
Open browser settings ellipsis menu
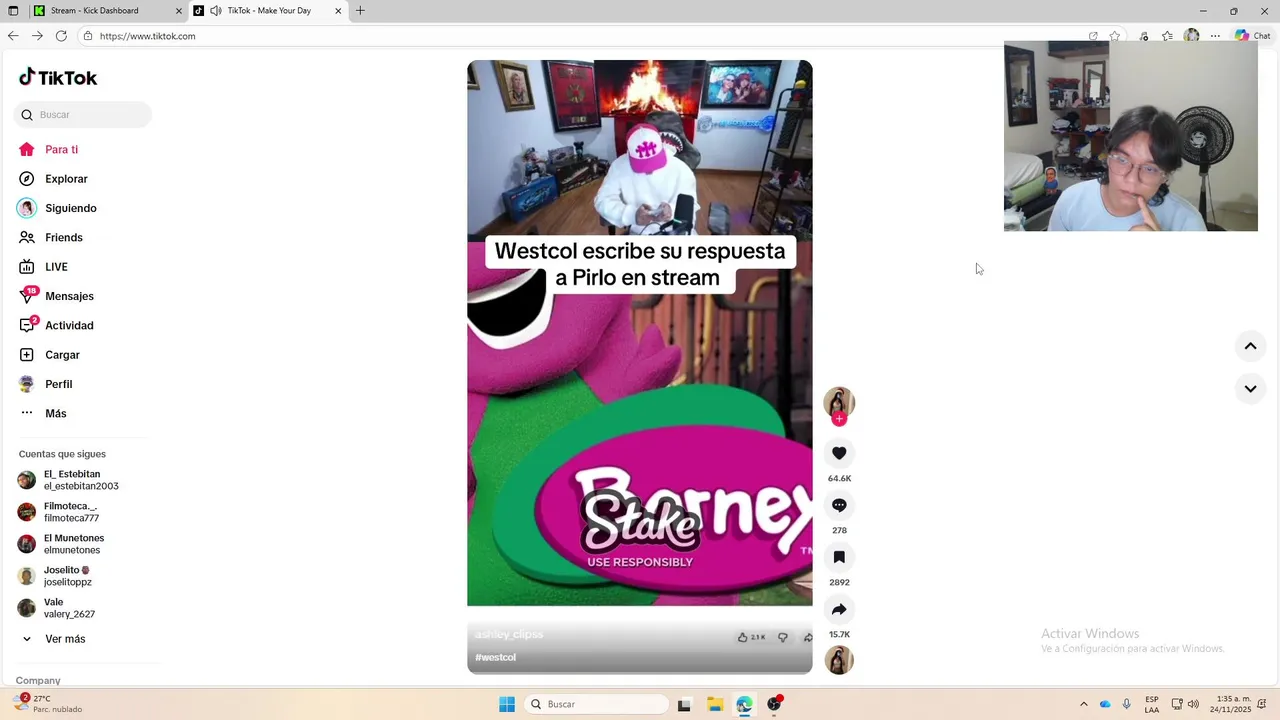1215,36
